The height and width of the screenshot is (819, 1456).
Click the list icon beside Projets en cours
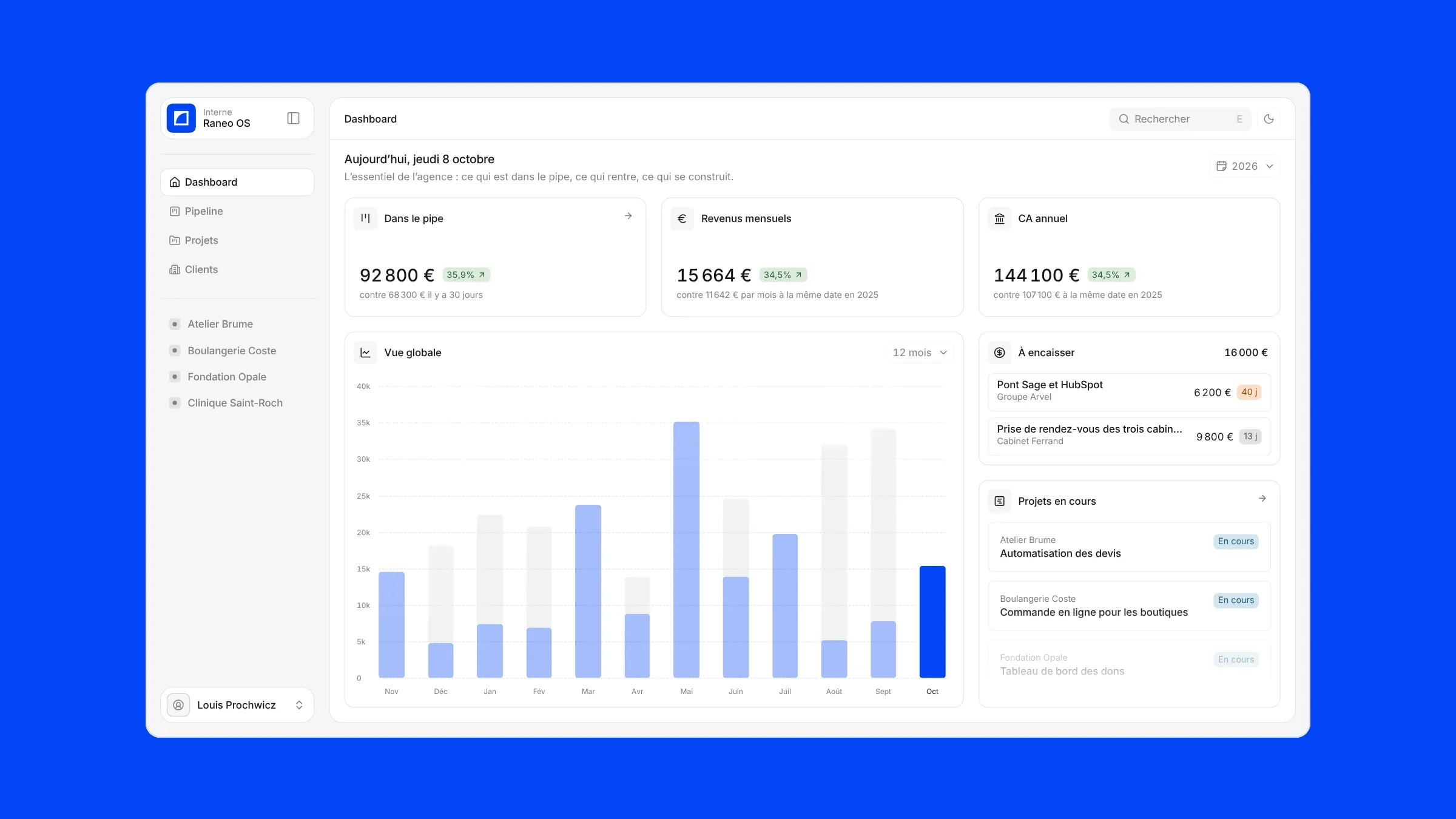[1000, 501]
